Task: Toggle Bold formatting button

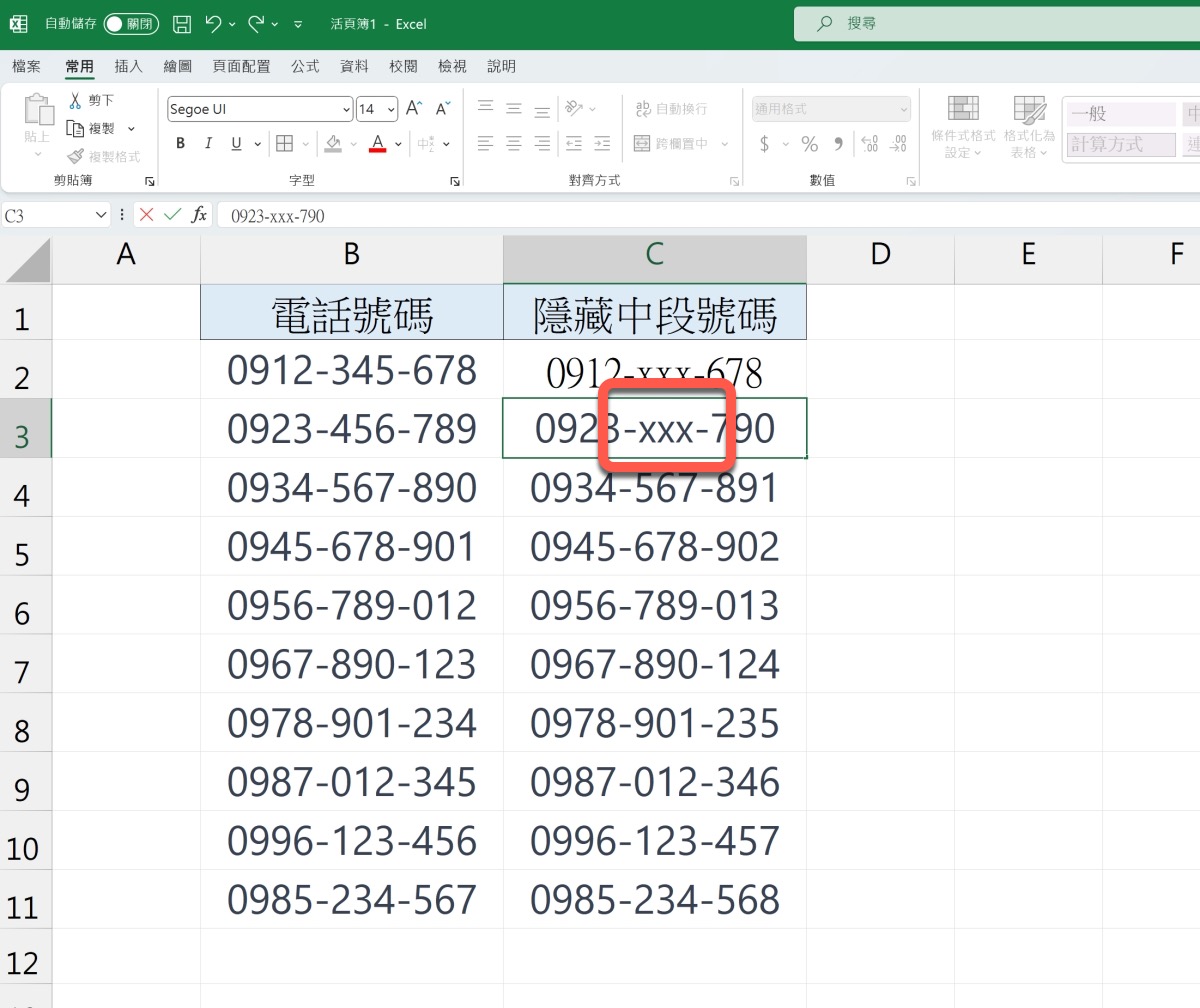Action: pos(180,144)
